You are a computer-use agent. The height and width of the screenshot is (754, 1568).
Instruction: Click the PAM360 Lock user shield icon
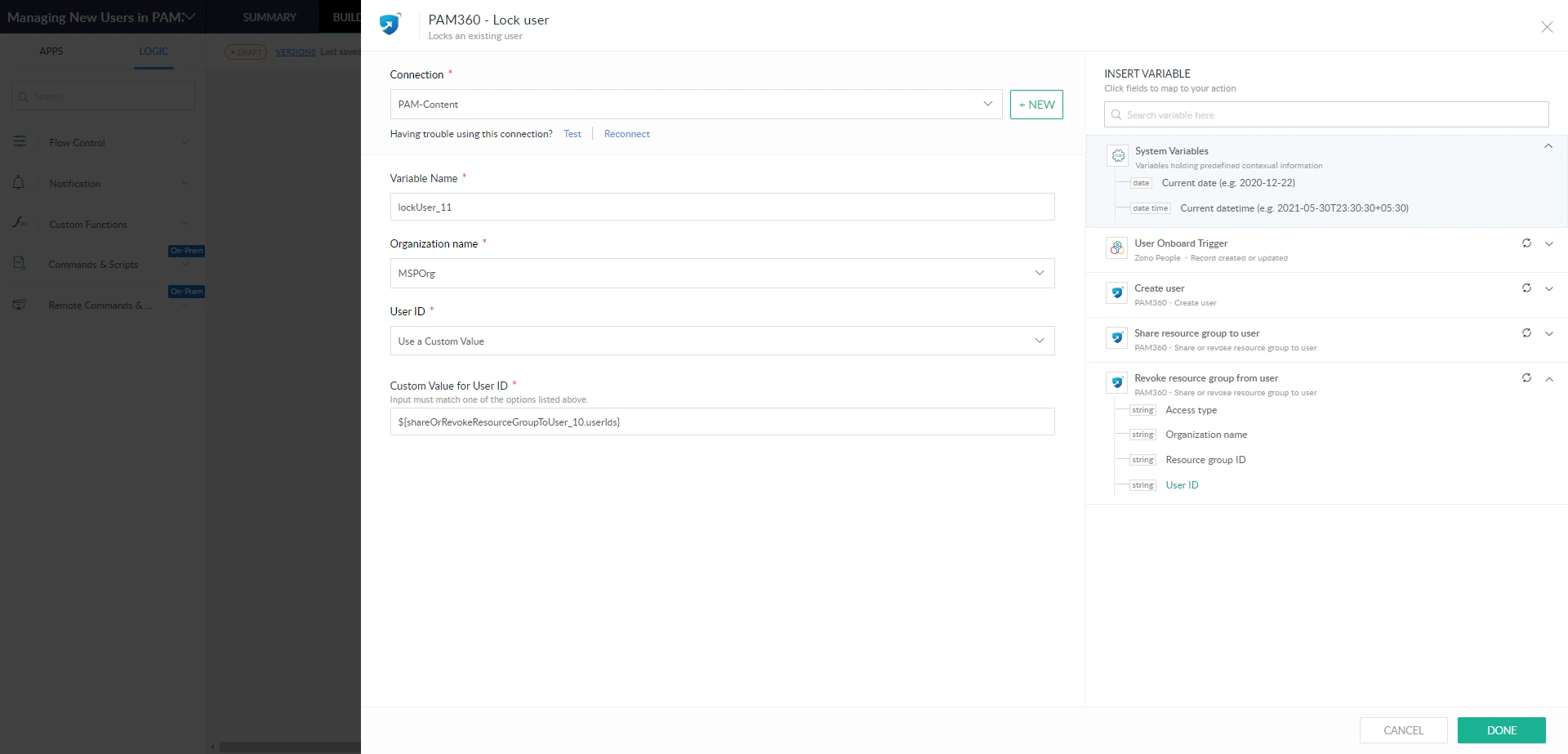pyautogui.click(x=390, y=25)
